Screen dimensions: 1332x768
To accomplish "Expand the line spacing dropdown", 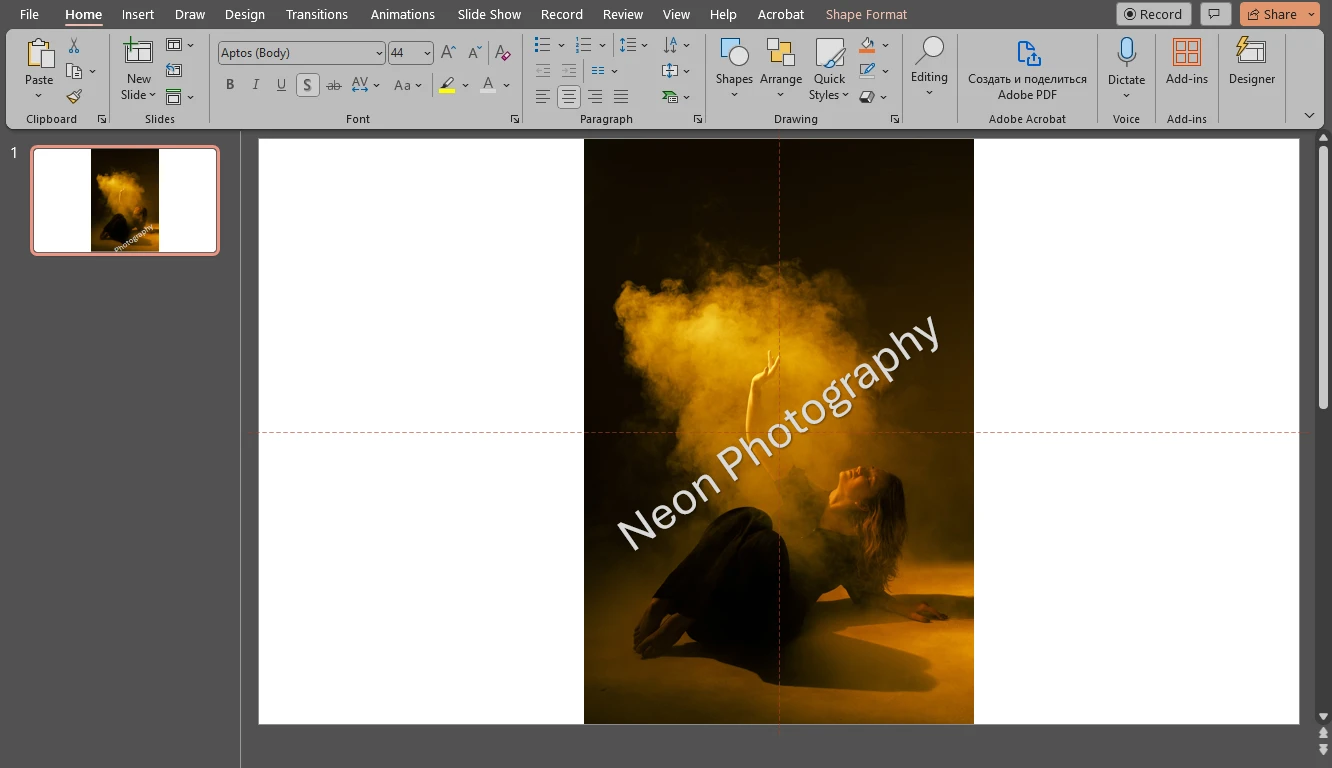I will pos(643,45).
